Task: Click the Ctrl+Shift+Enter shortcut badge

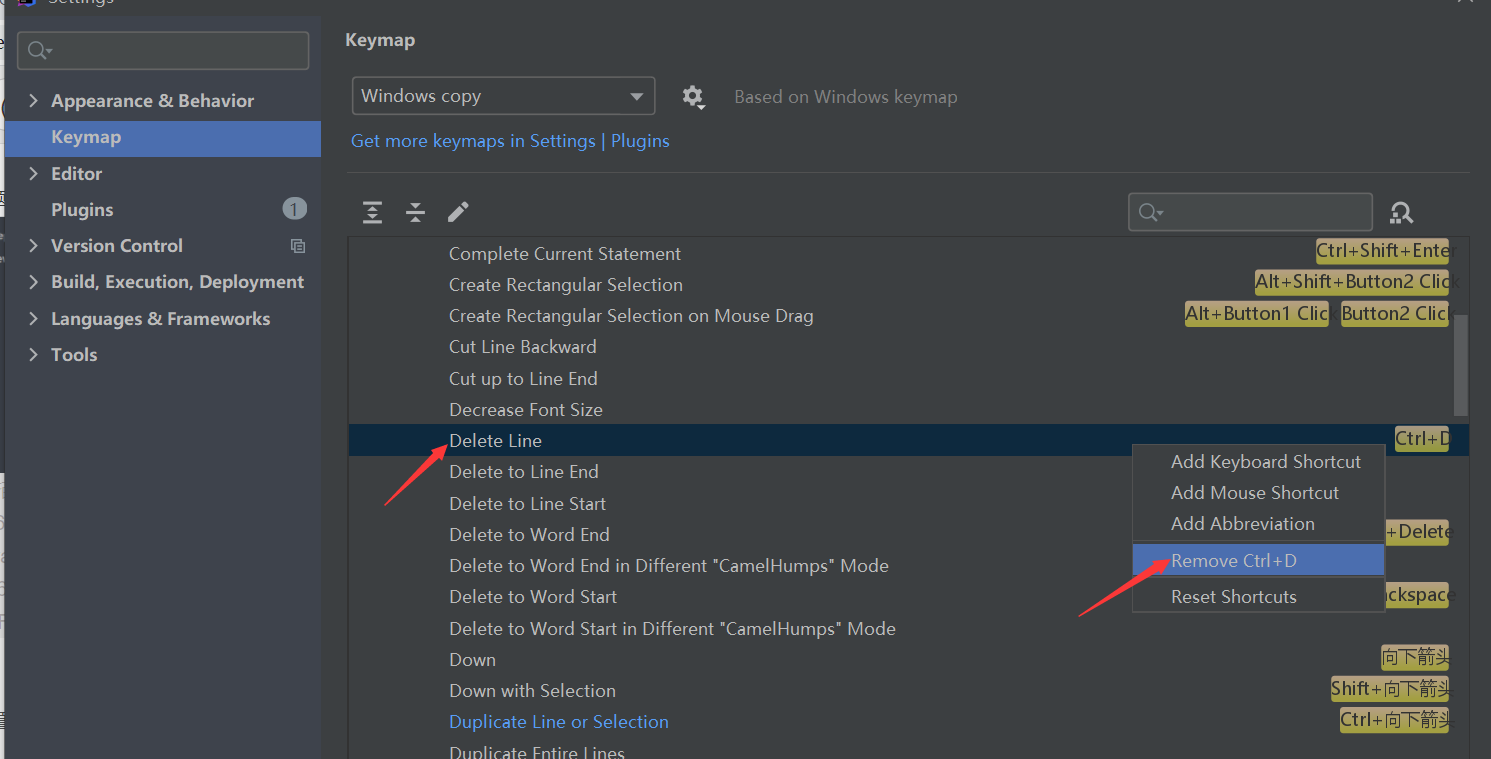Action: pyautogui.click(x=1382, y=251)
